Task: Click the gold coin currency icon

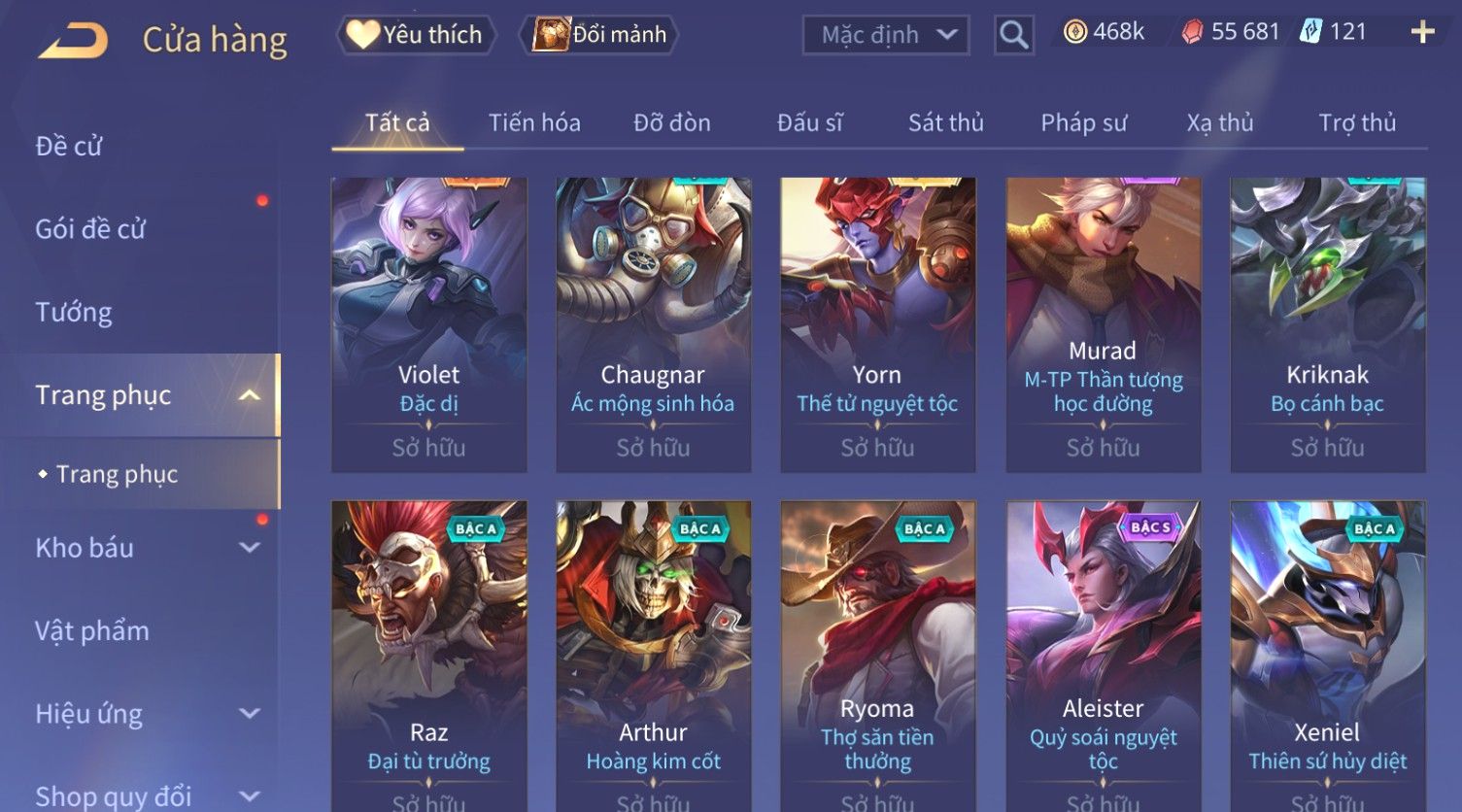Action: pyautogui.click(x=1074, y=32)
